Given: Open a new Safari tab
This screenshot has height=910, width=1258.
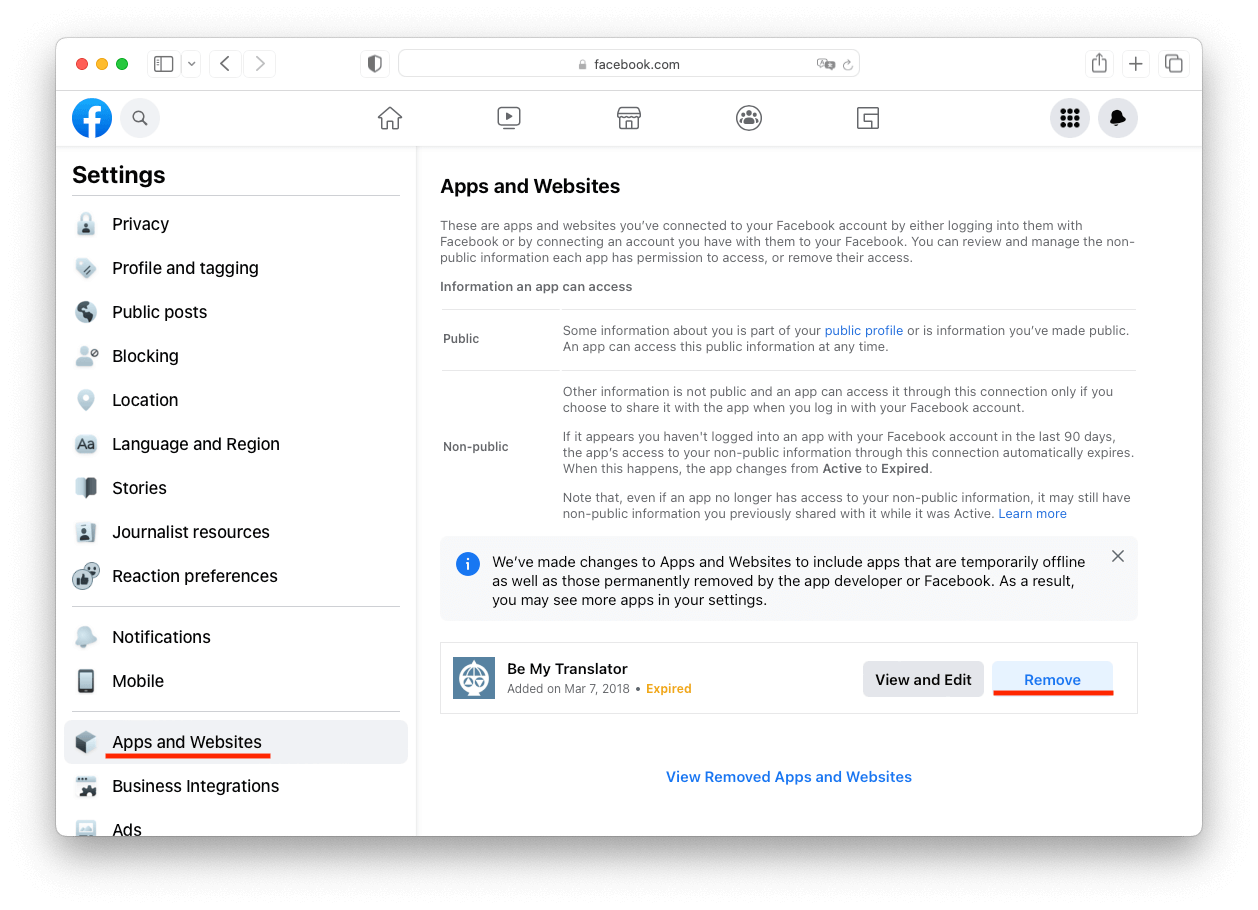Looking at the screenshot, I should tap(1136, 64).
